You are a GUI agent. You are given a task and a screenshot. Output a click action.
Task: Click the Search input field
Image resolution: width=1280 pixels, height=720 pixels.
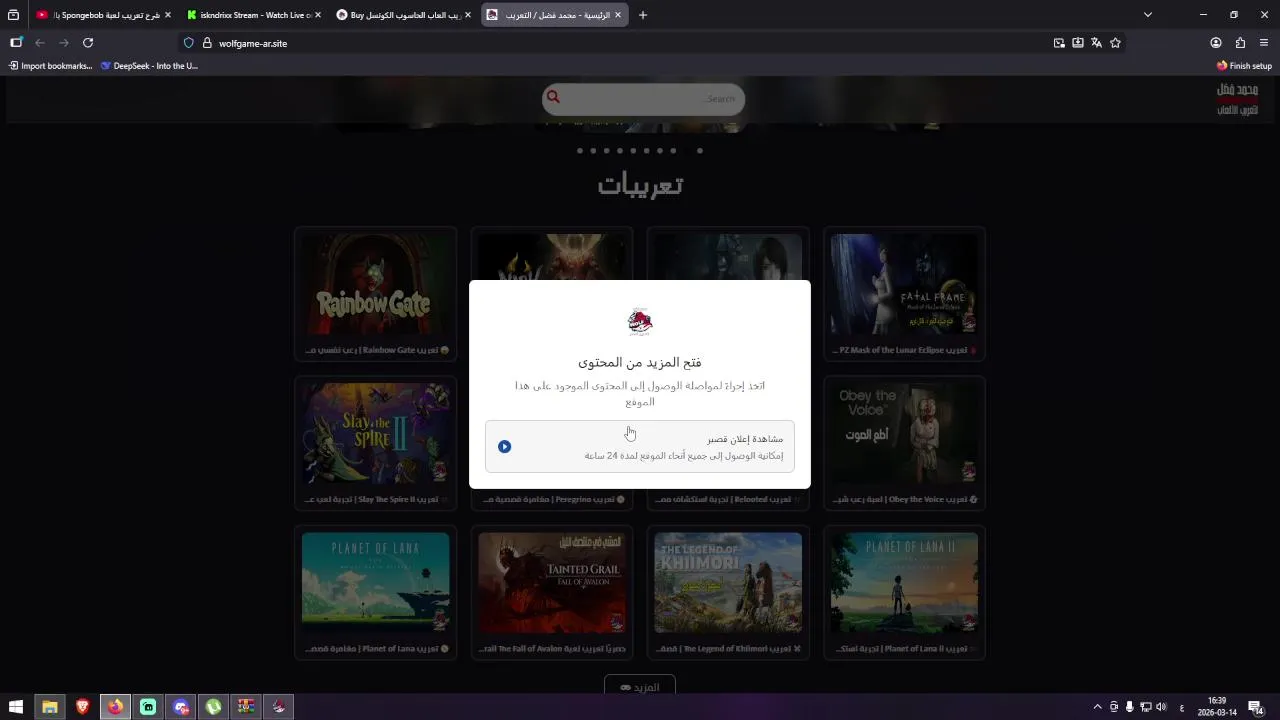point(643,99)
